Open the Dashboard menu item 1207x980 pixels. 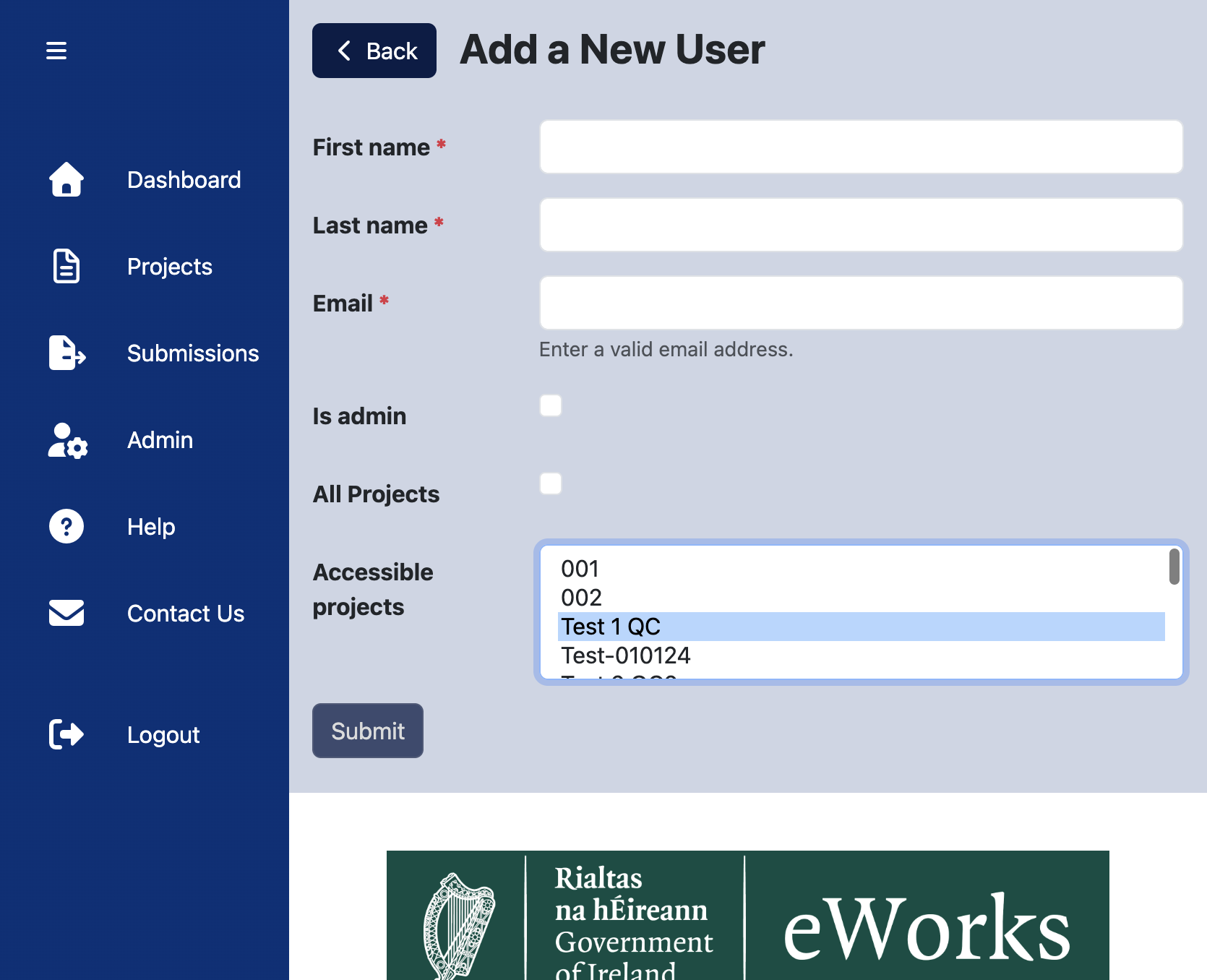tap(184, 180)
